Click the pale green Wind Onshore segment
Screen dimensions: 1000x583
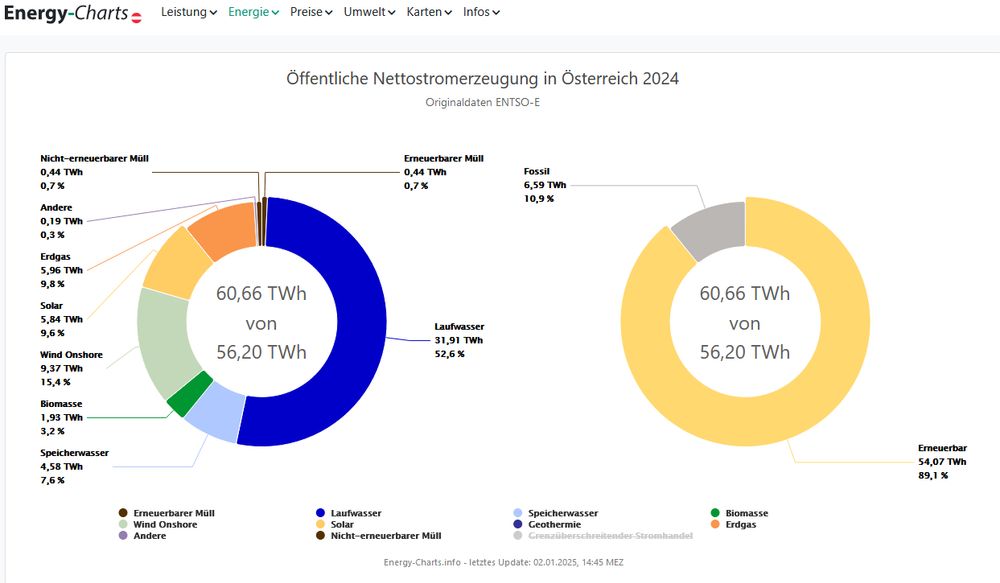[165, 341]
